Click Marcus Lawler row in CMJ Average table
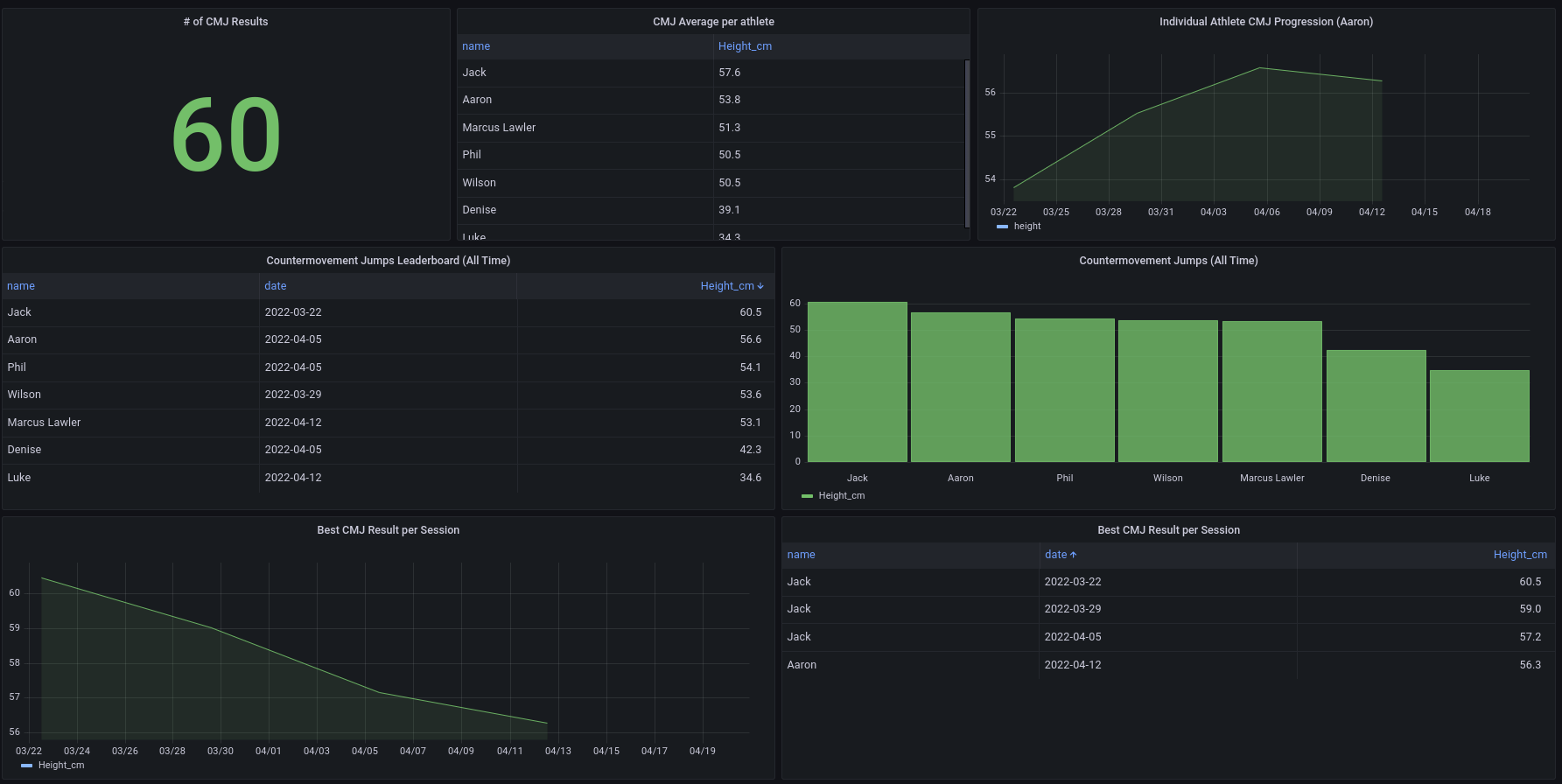The height and width of the screenshot is (784, 1562). (x=711, y=128)
